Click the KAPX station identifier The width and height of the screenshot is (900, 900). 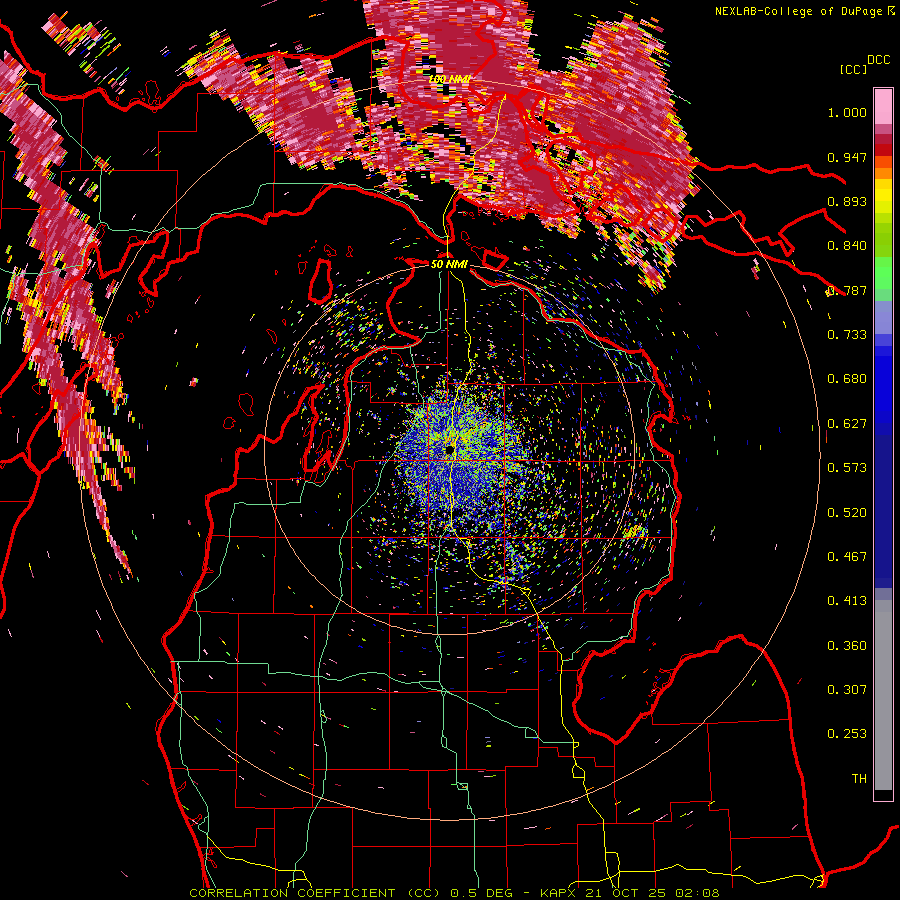[x=558, y=893]
